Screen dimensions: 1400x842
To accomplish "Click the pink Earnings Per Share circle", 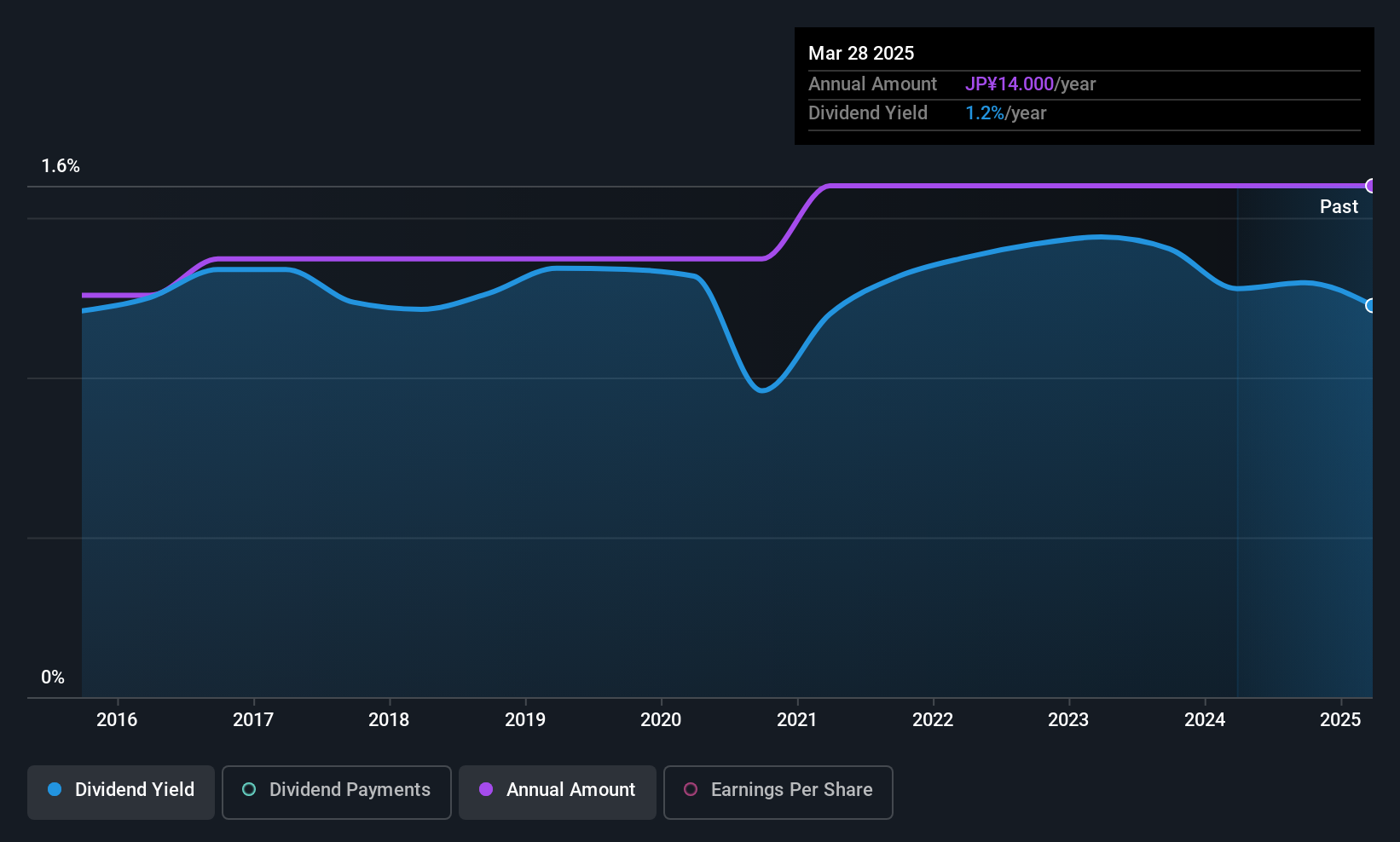I will (691, 789).
